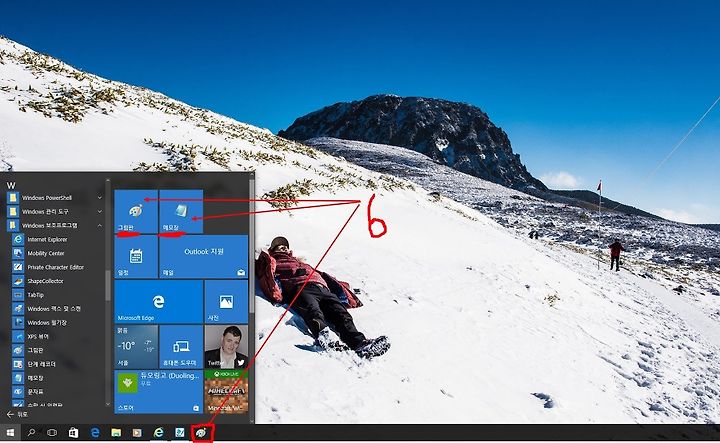
Task: Open the 스토어 Duolingo tile
Action: pyautogui.click(x=158, y=391)
